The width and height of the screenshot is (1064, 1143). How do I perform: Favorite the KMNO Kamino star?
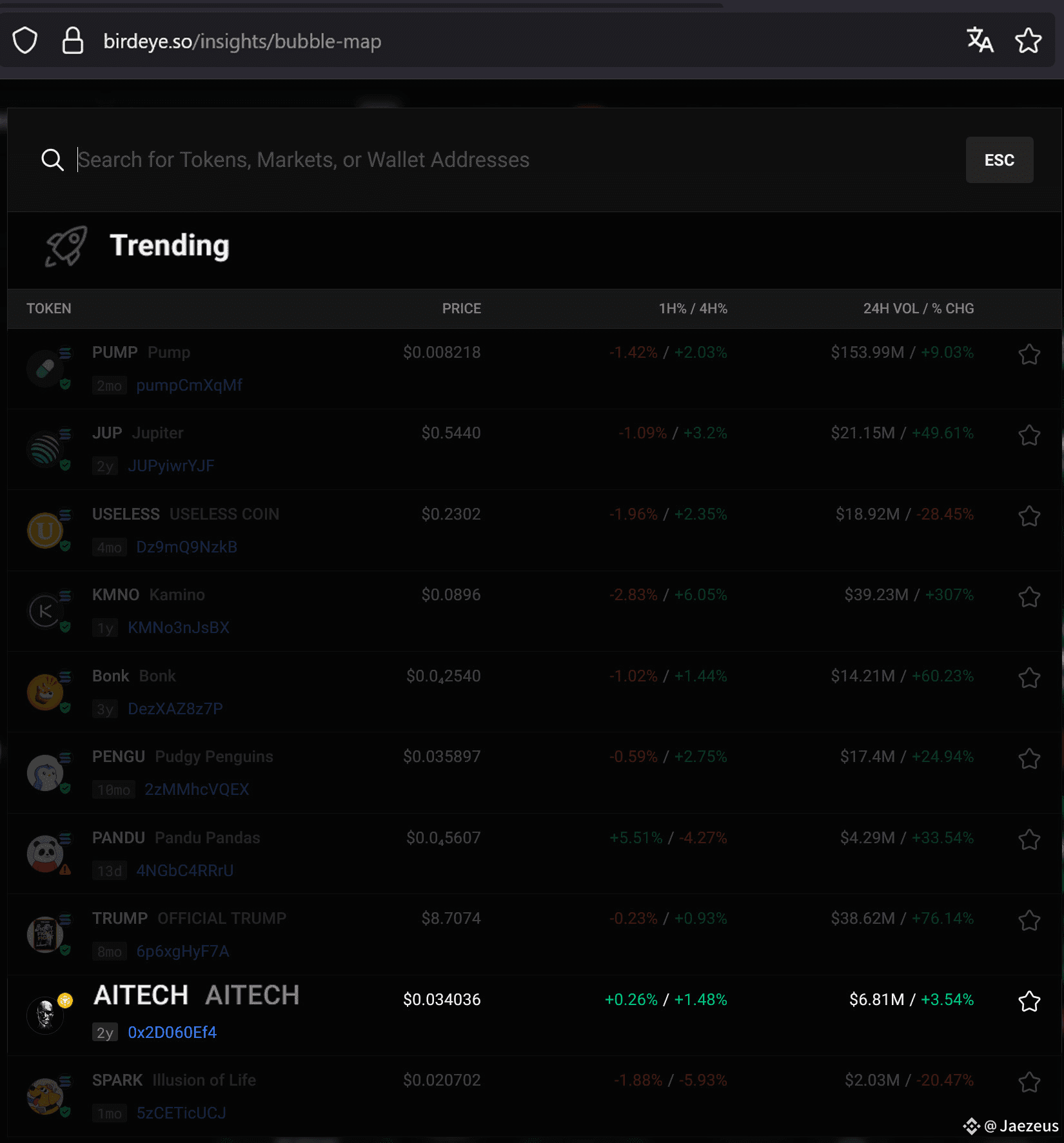1029,597
